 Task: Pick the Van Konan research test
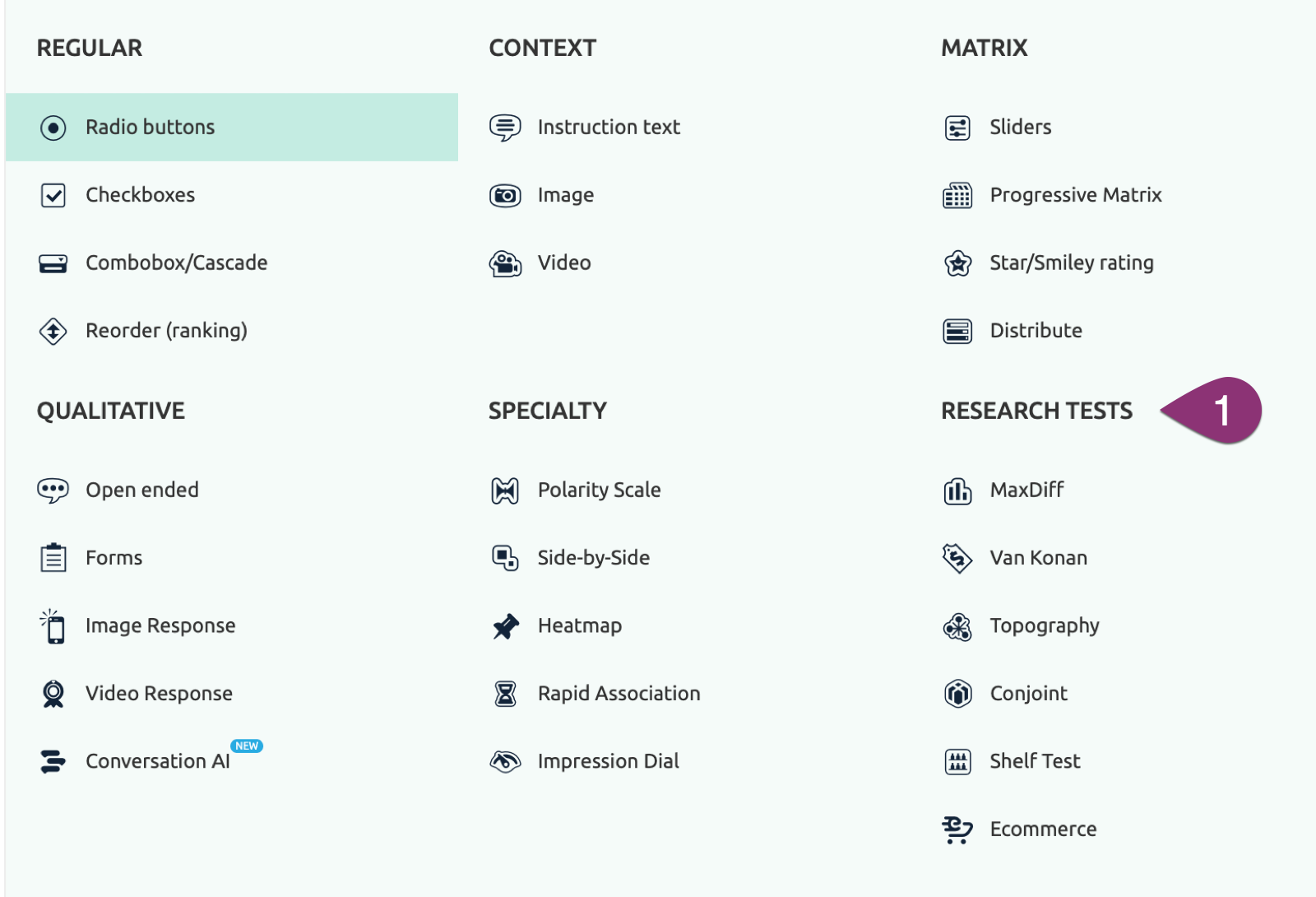(x=1038, y=558)
